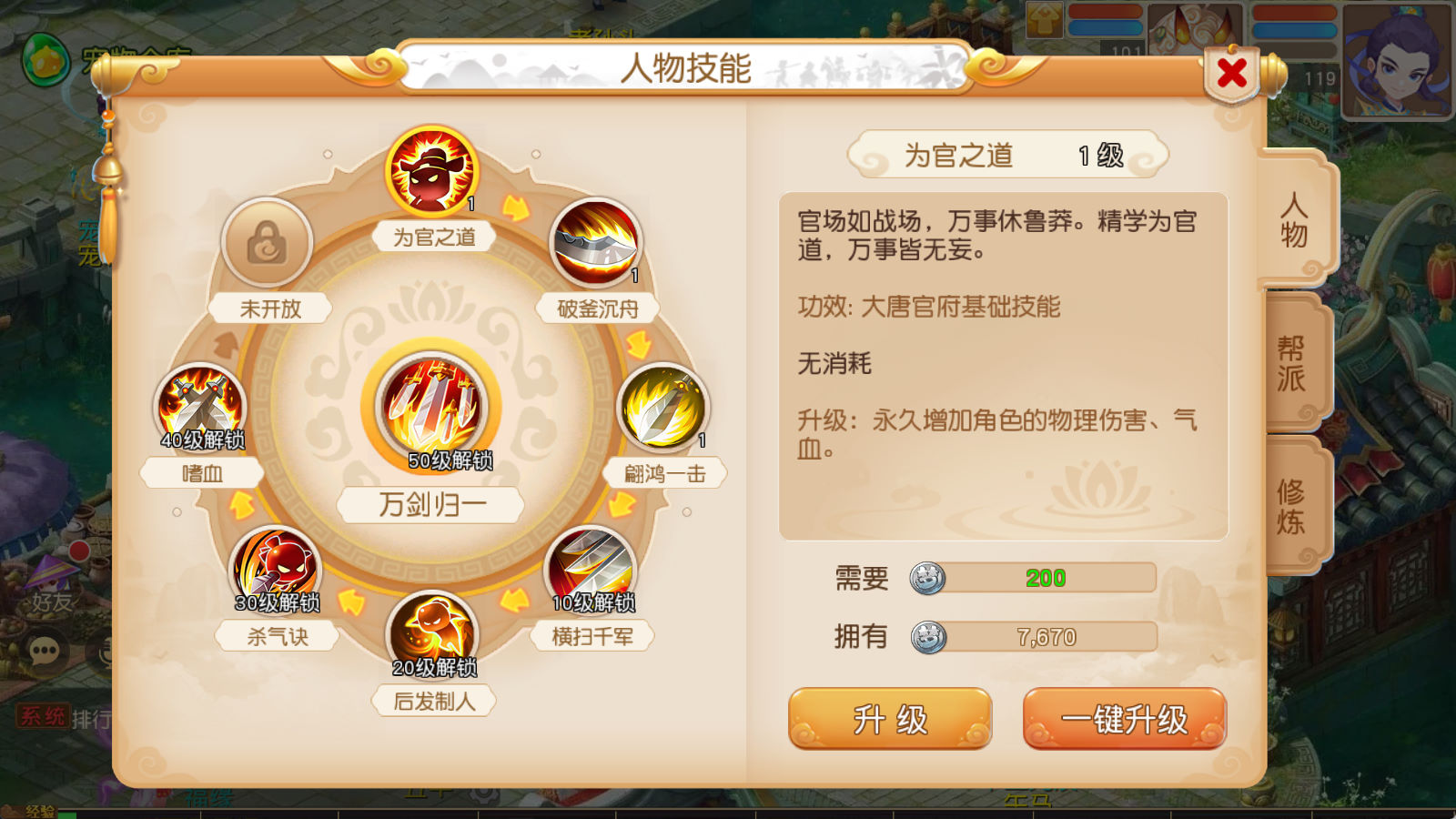This screenshot has width=1456, height=819.
Task: Tap the locked 横扫千军 skill icon
Action: tap(591, 570)
